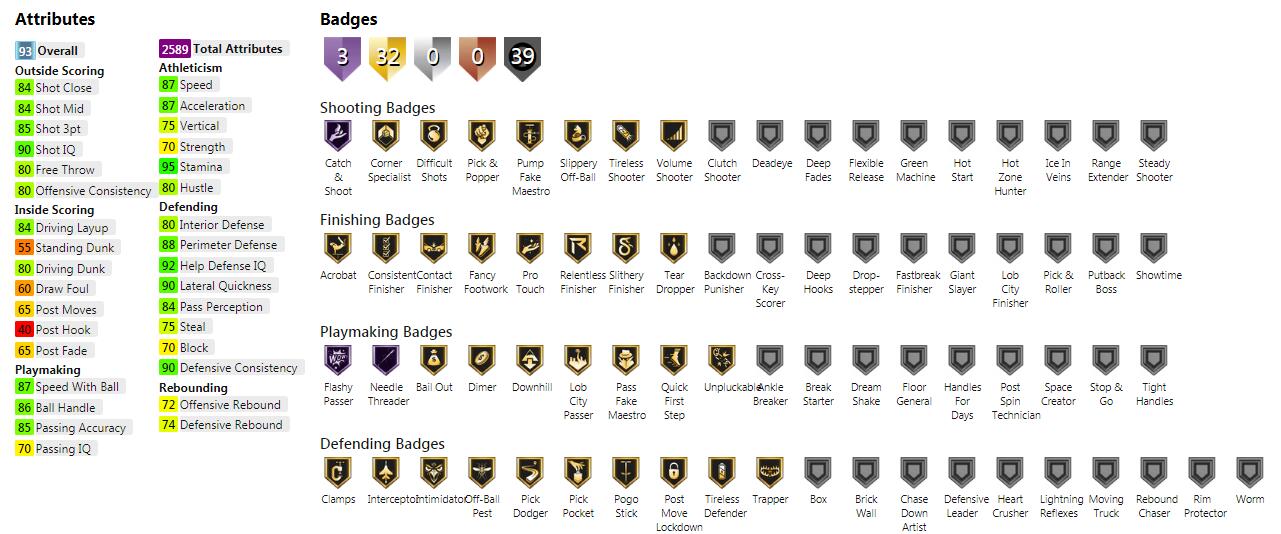Select the Pogo Stick defending badge
This screenshot has width=1281, height=534.
coord(626,471)
